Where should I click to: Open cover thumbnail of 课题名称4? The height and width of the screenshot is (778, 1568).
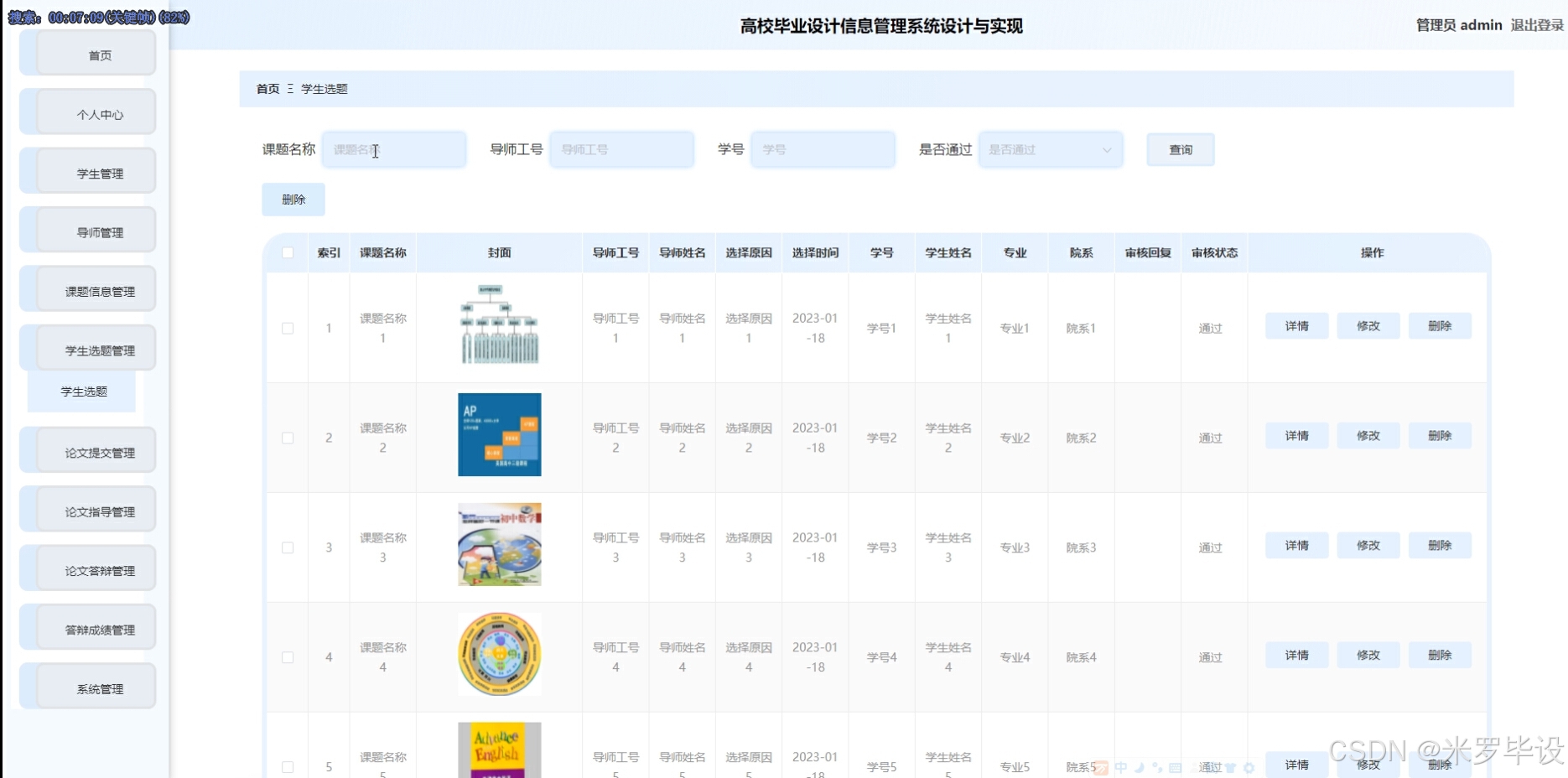[x=500, y=654]
